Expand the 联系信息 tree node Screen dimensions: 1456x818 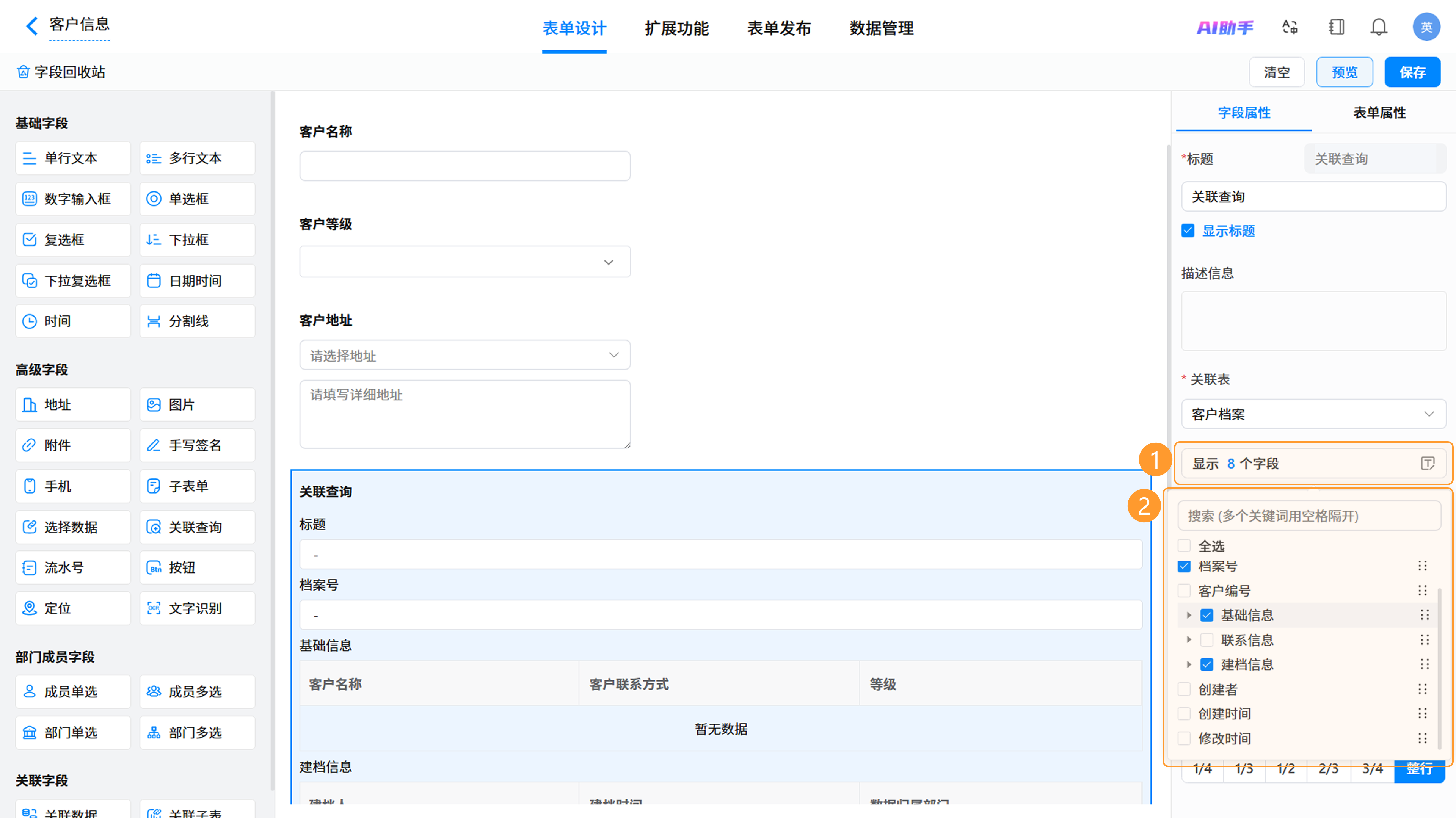(x=1189, y=640)
